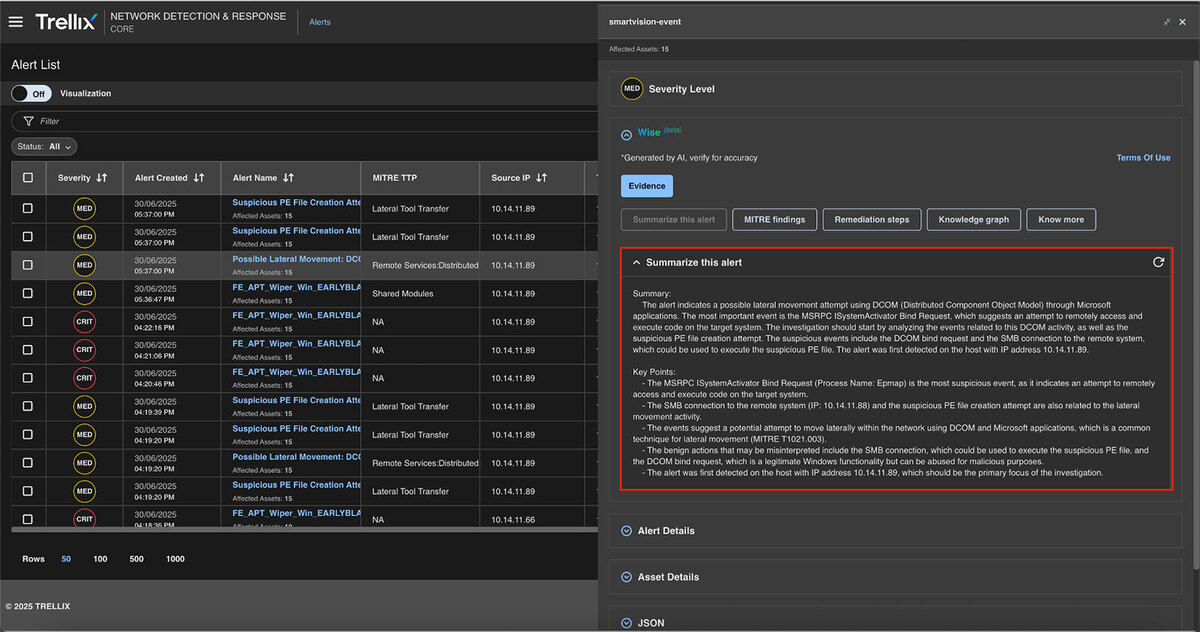
Task: Click CRIT badge in 04:18:36 PM row
Action: coord(85,519)
